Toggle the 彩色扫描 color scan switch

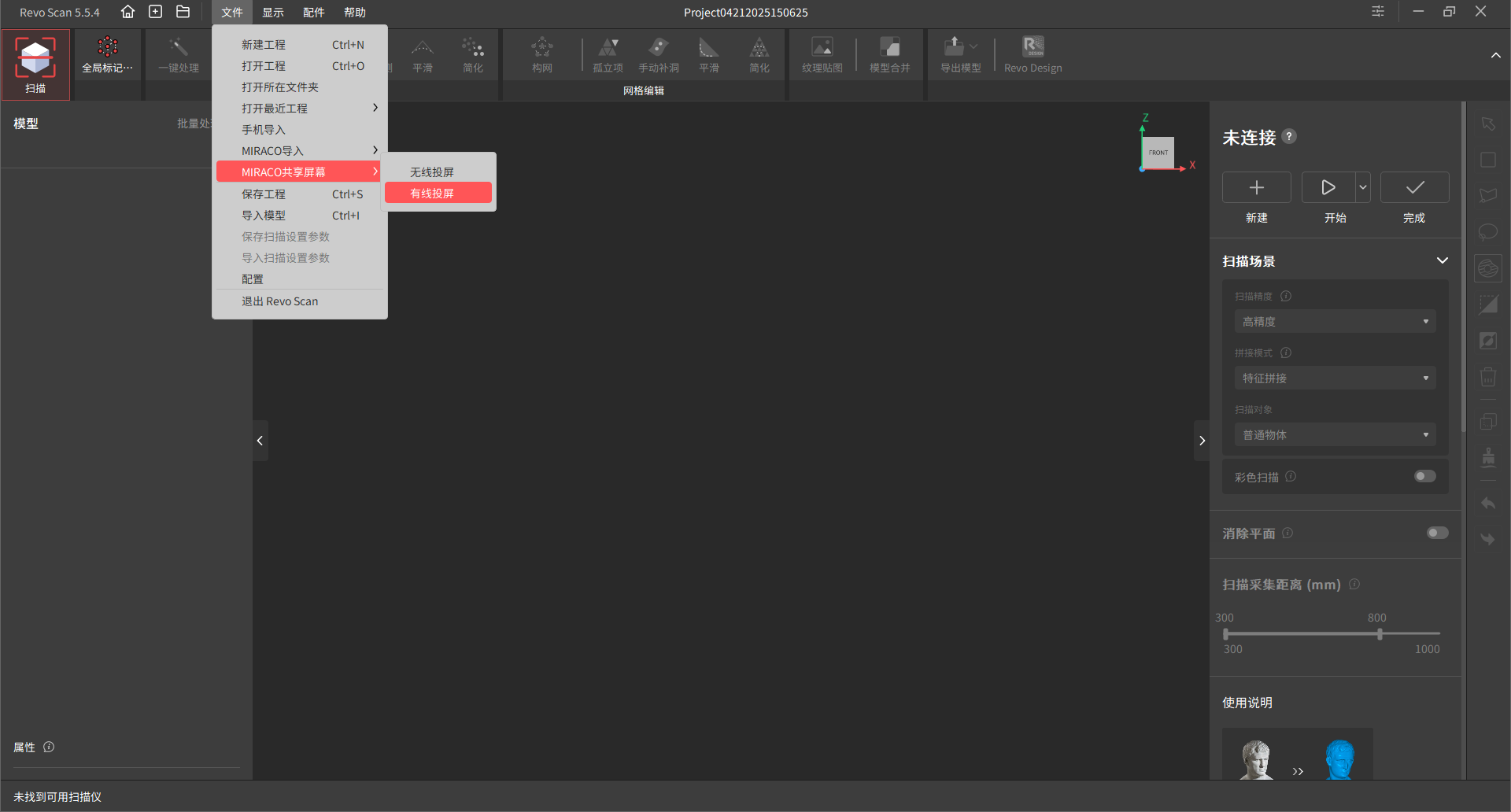click(x=1425, y=476)
